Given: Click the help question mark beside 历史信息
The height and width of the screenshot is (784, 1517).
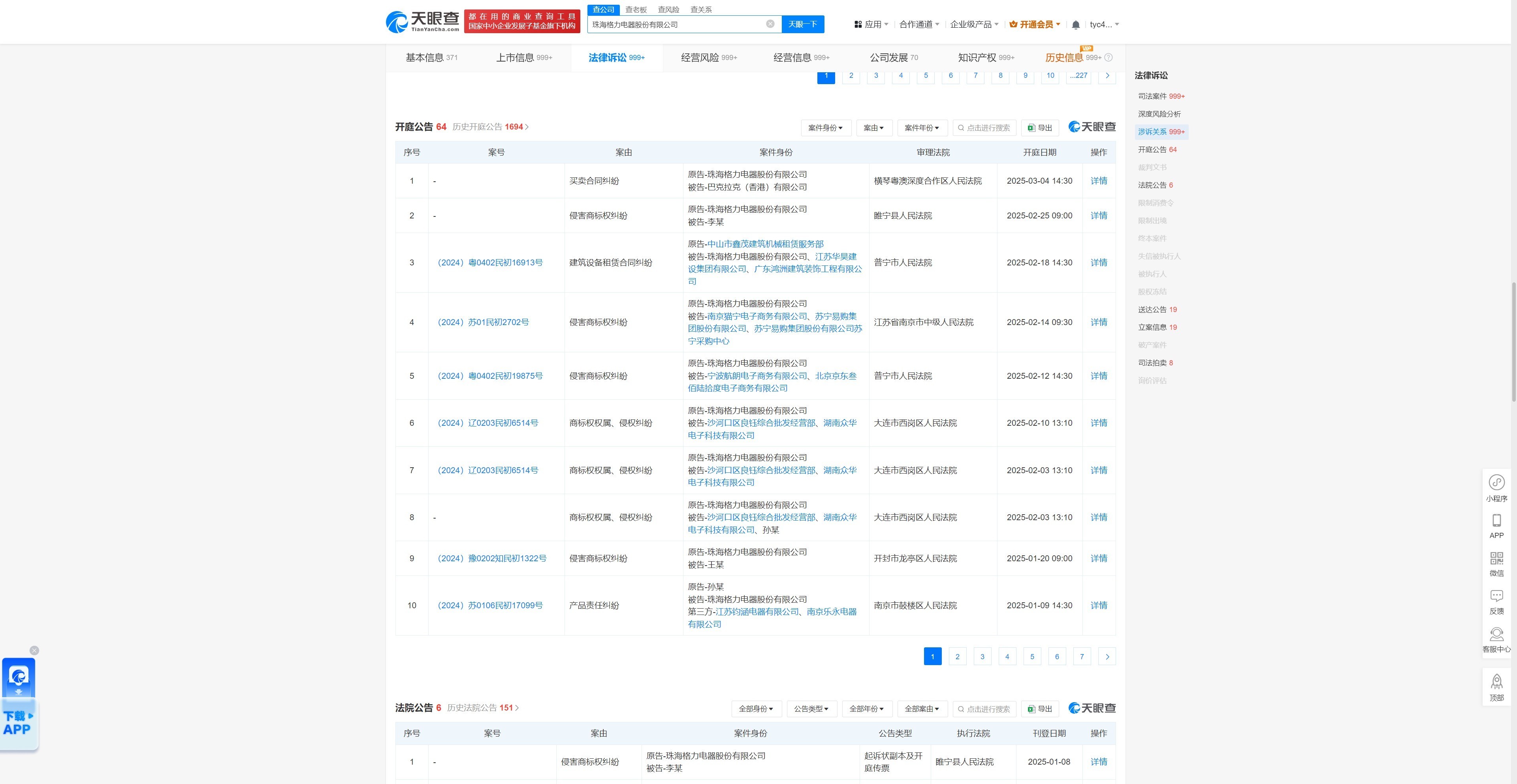Looking at the screenshot, I should (x=1108, y=57).
